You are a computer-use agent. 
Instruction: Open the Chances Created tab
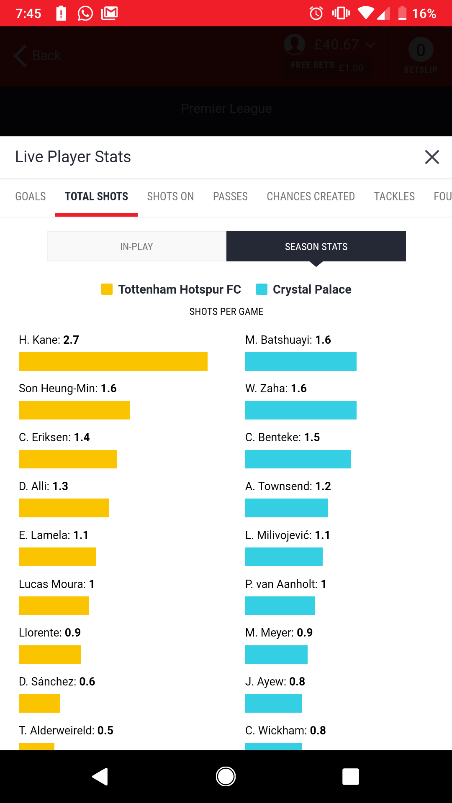pos(311,196)
